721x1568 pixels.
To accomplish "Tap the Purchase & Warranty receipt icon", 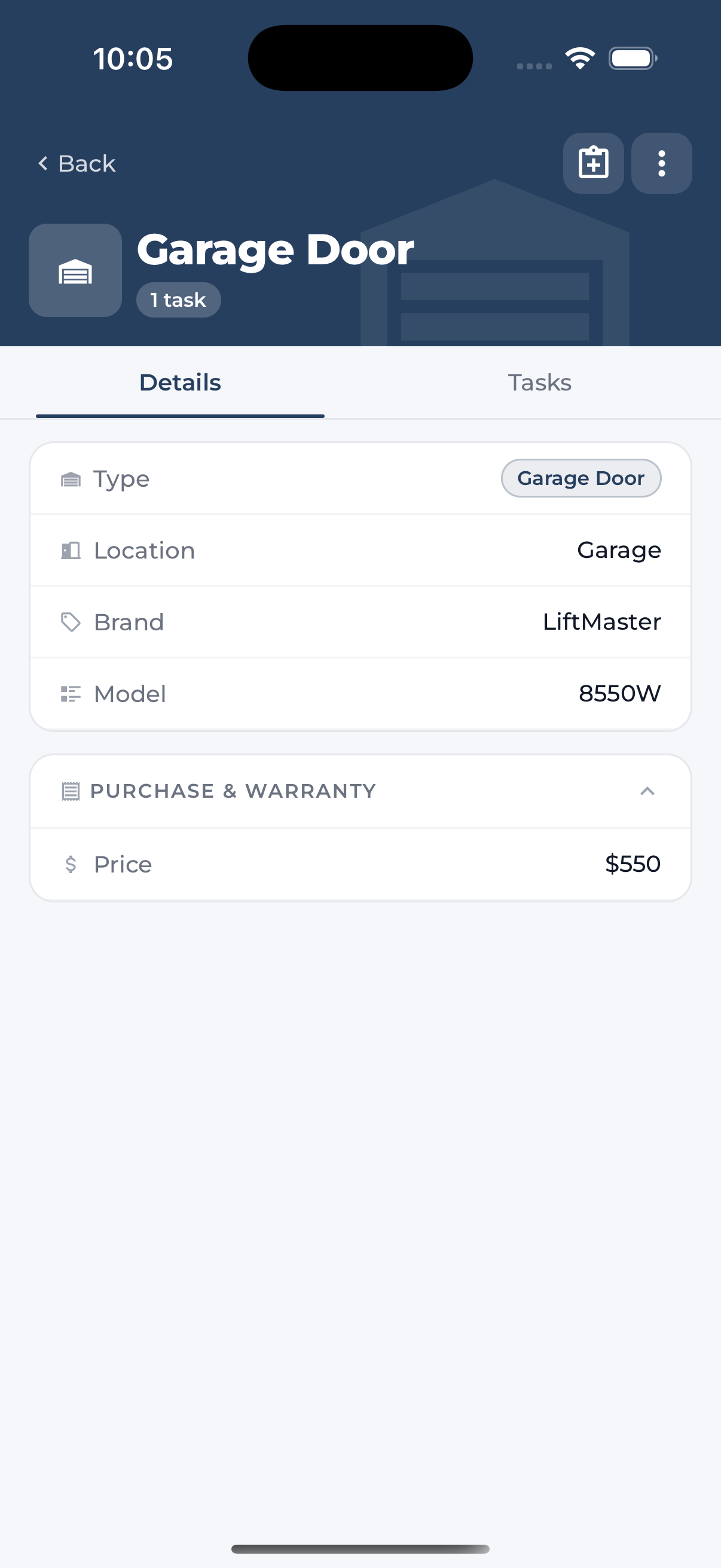I will (71, 791).
